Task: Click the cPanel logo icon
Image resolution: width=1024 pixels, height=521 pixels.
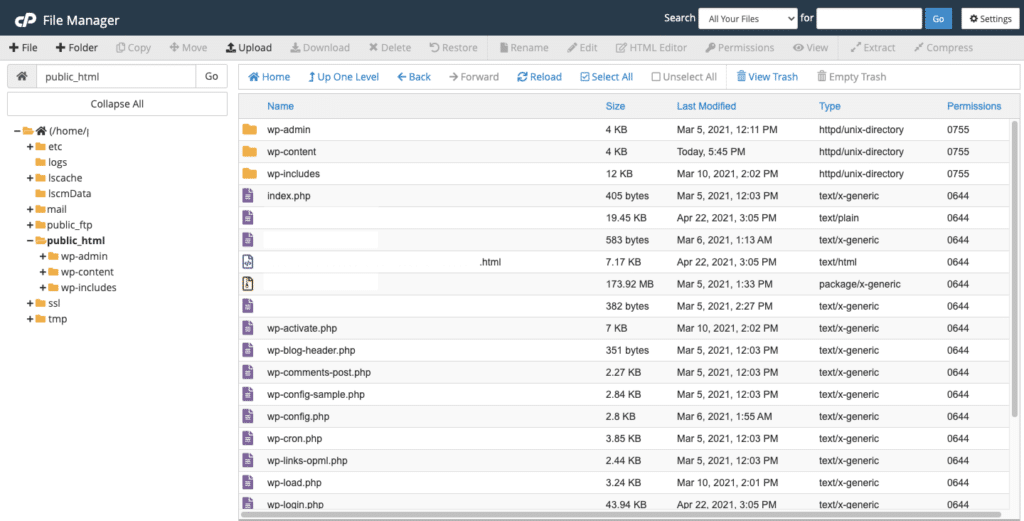Action: pyautogui.click(x=25, y=20)
